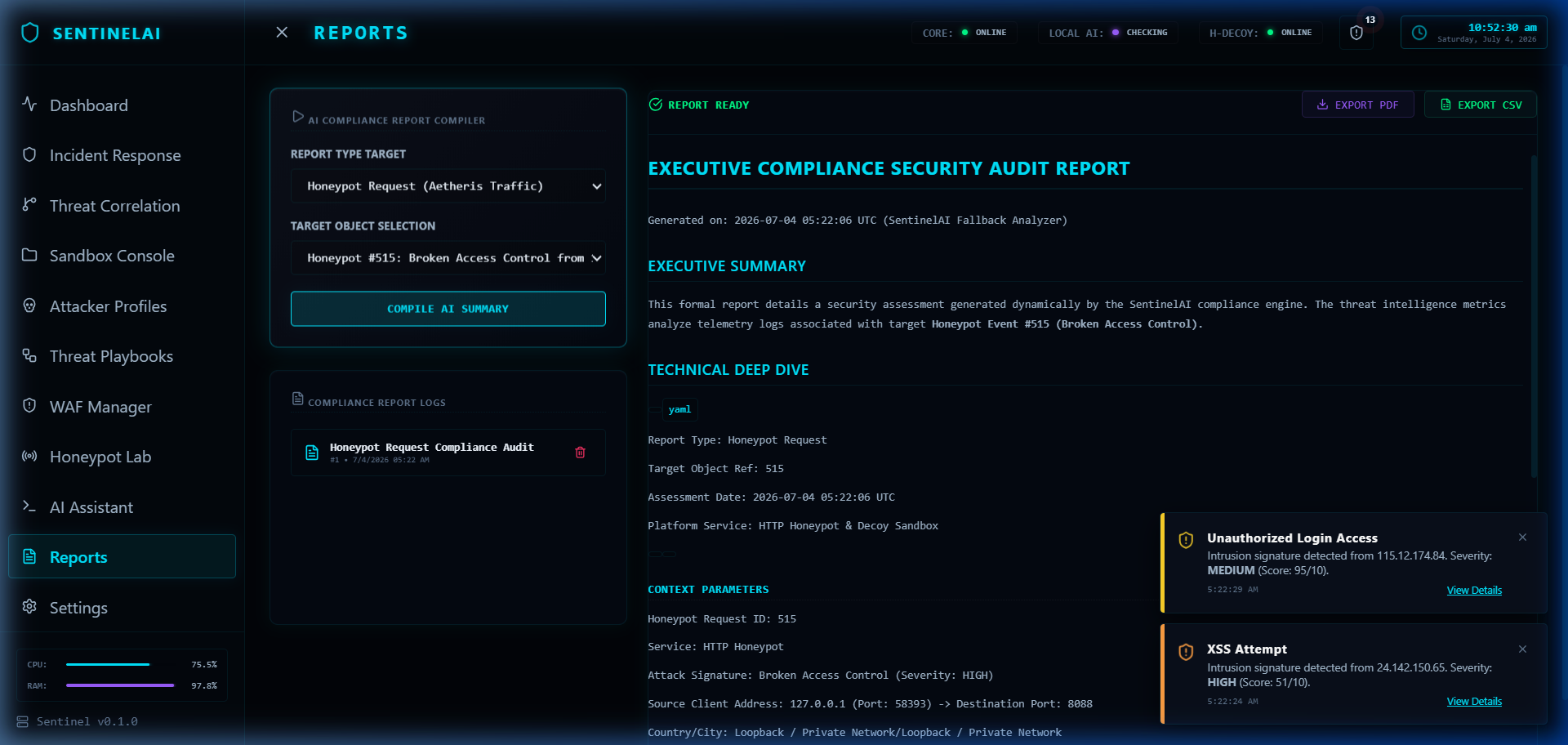This screenshot has height=745, width=1568.
Task: Click the Dashboard activity icon in the sidebar
Action: [x=29, y=105]
